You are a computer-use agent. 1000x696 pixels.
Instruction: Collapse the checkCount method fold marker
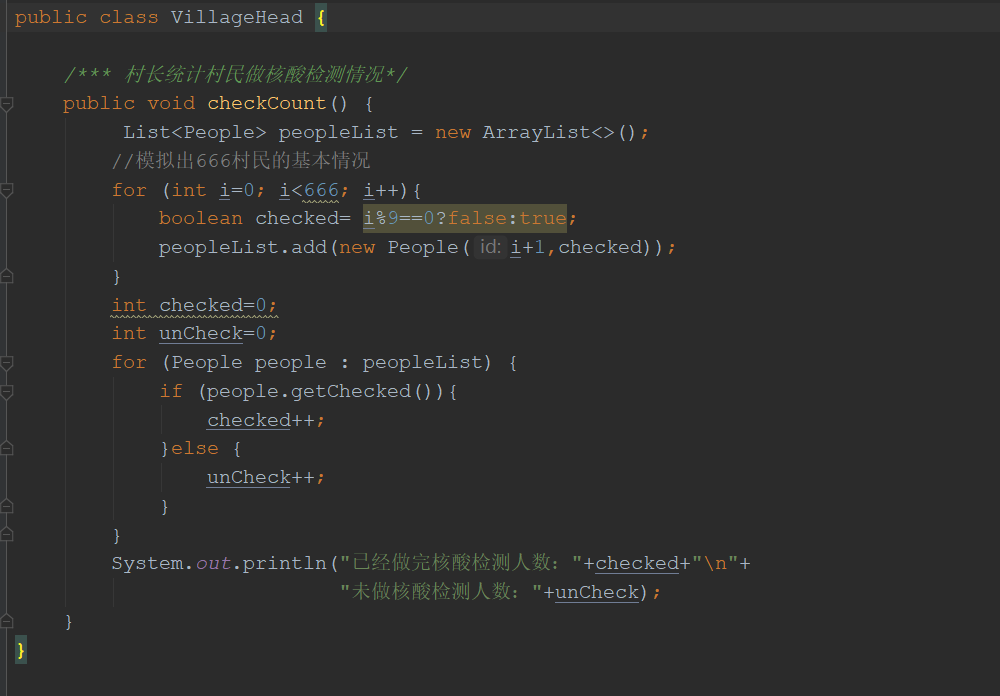(7, 103)
